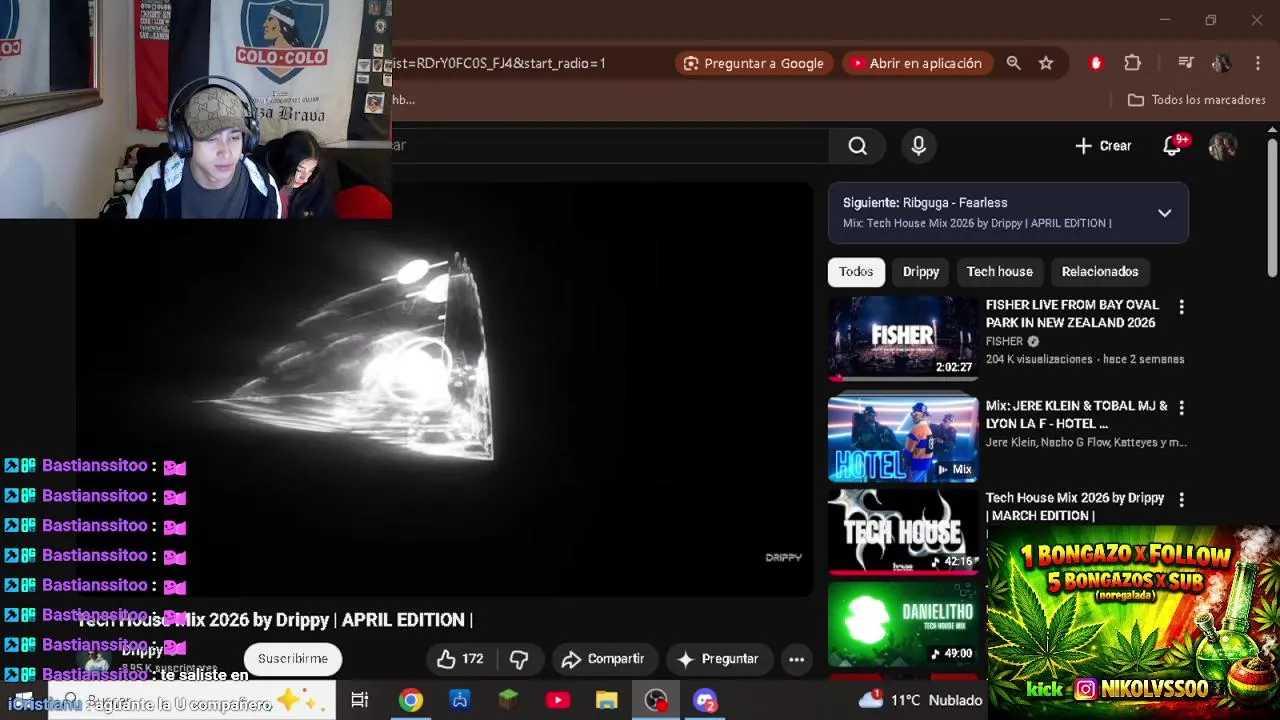
Task: Open the blue store app on taskbar
Action: [460, 701]
